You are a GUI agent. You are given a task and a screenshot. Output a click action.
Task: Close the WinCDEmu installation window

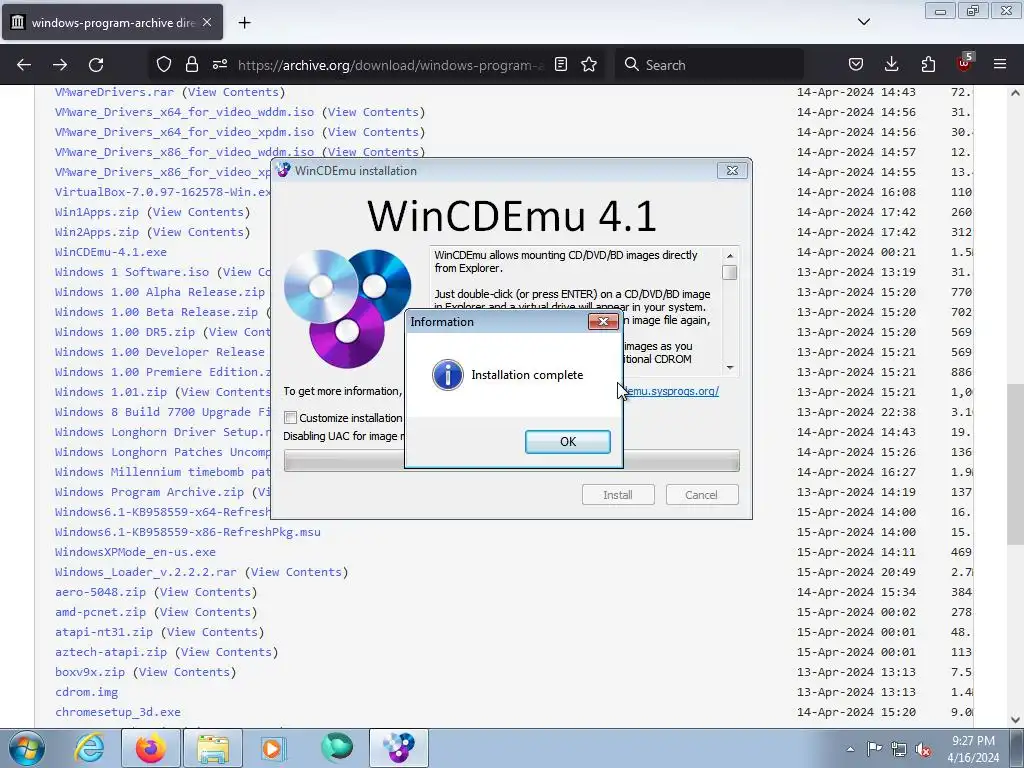tap(732, 170)
